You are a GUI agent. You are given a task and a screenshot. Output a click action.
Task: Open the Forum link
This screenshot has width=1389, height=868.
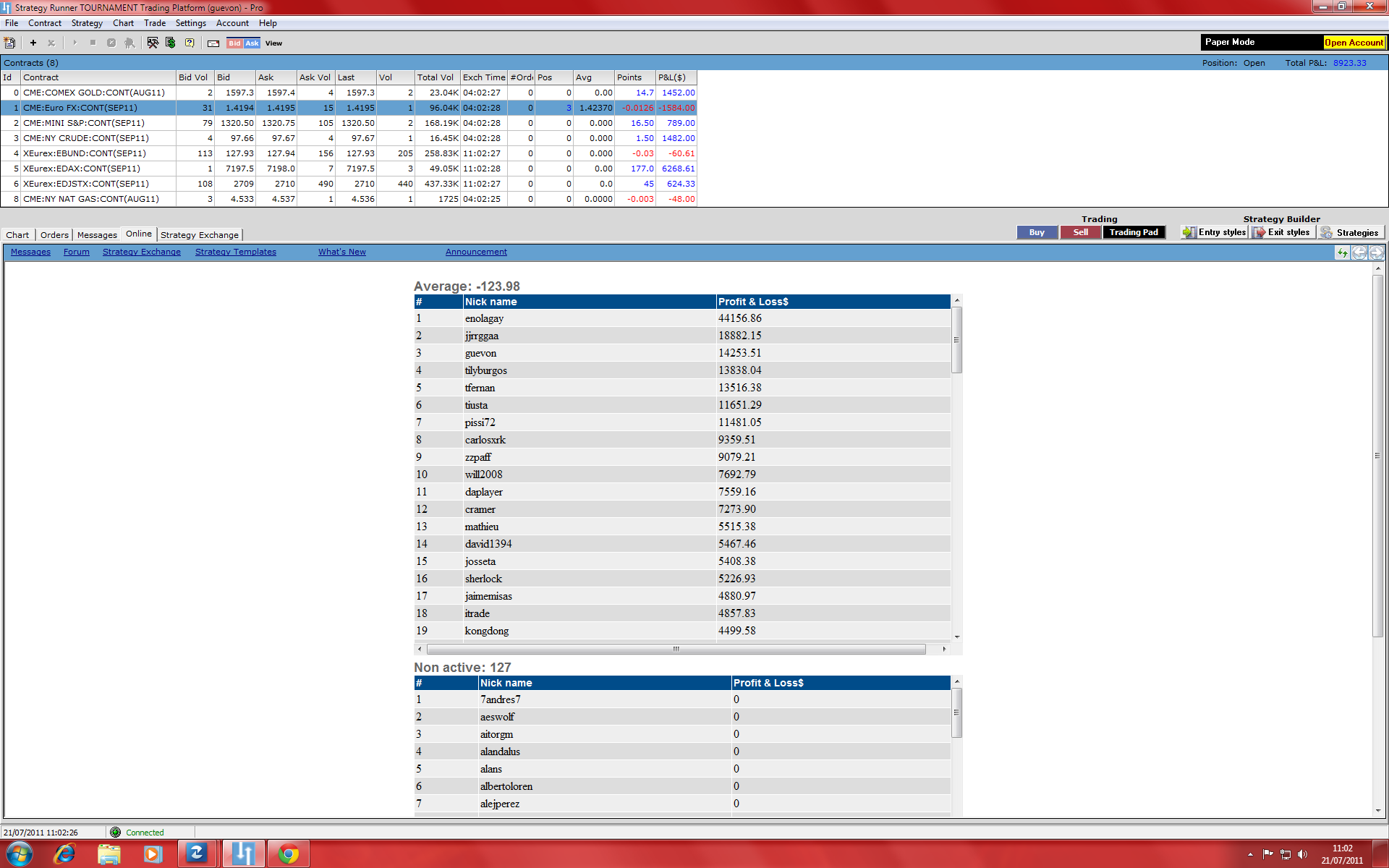[x=77, y=252]
